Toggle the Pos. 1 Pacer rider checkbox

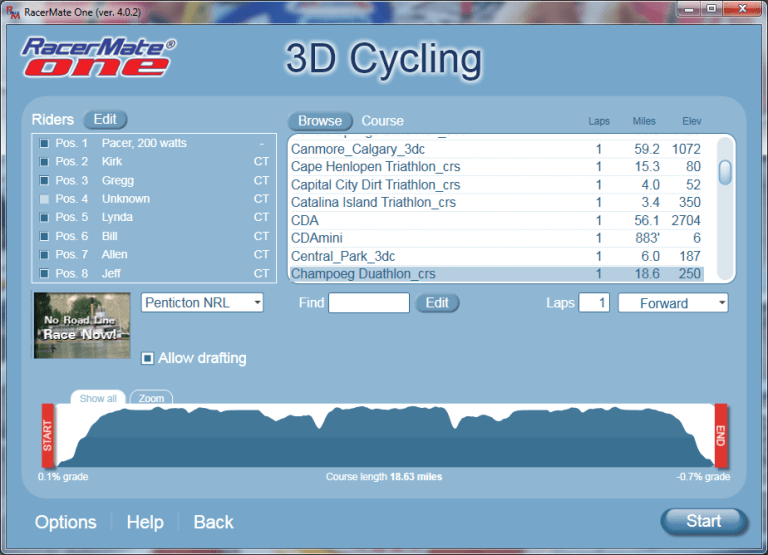44,144
